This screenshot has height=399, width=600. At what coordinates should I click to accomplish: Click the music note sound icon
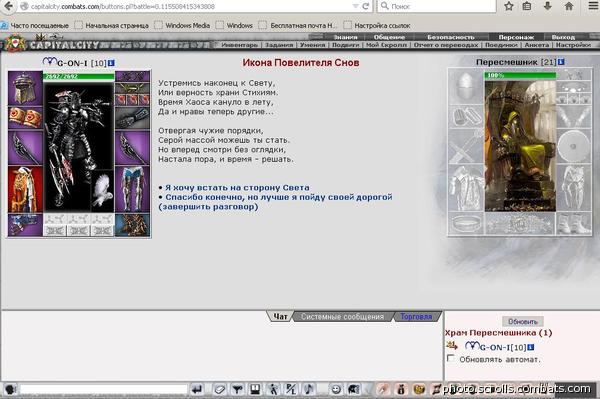308,390
